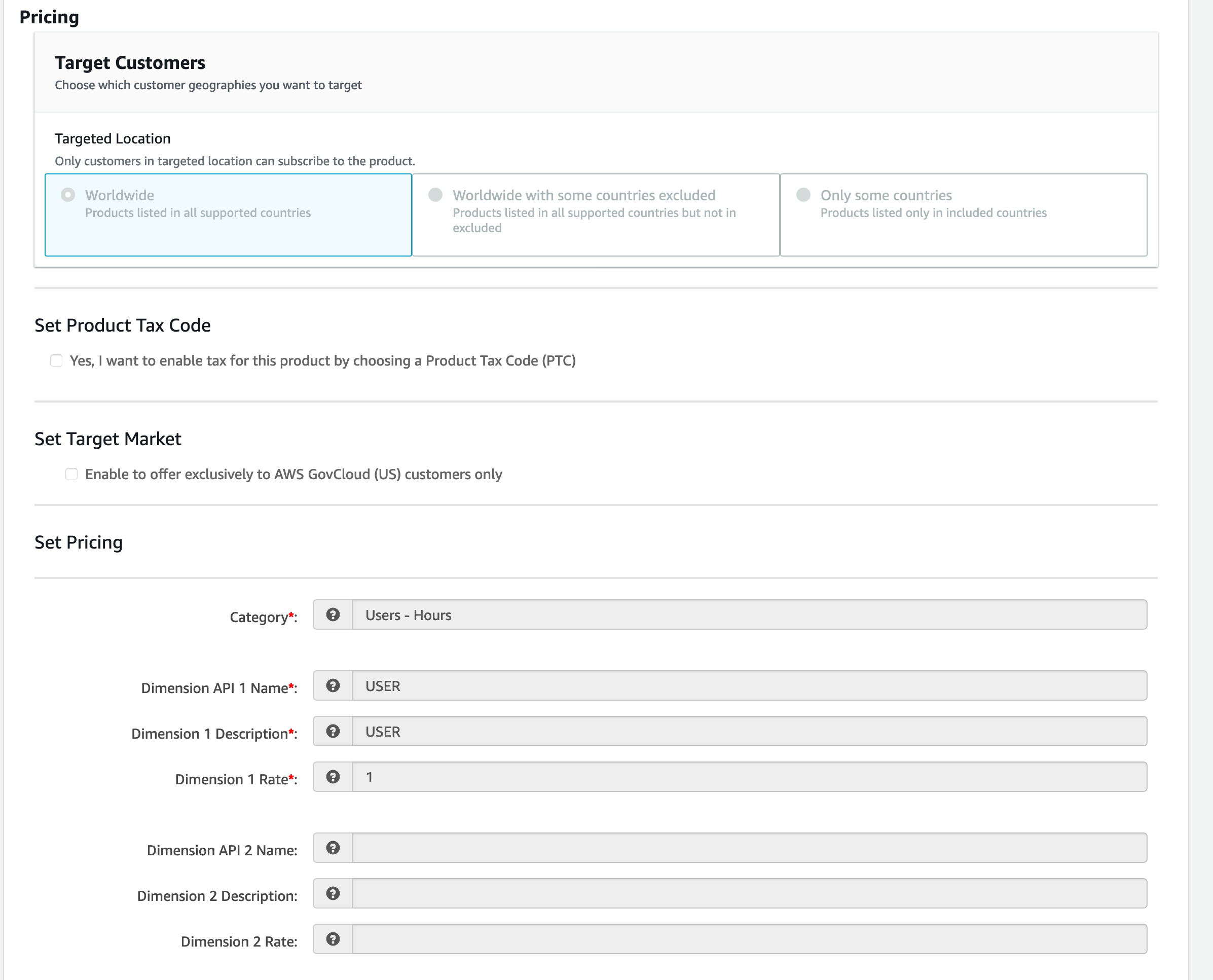Image resolution: width=1213 pixels, height=980 pixels.
Task: Click help icon for Dimension 1 Rate
Action: [x=333, y=777]
